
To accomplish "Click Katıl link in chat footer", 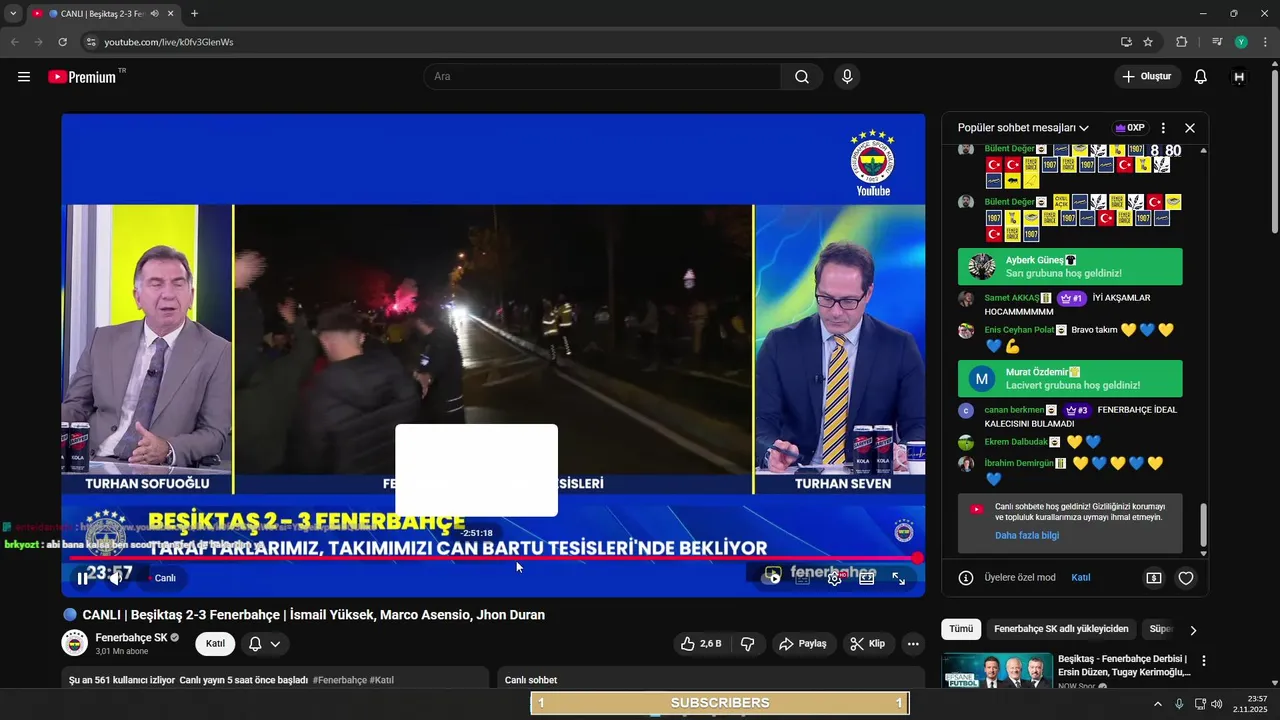I will [x=1081, y=578].
